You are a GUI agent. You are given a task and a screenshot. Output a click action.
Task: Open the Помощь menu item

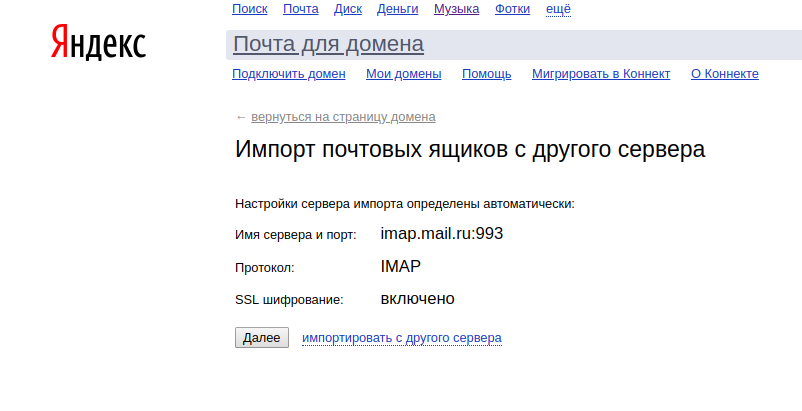tap(487, 74)
